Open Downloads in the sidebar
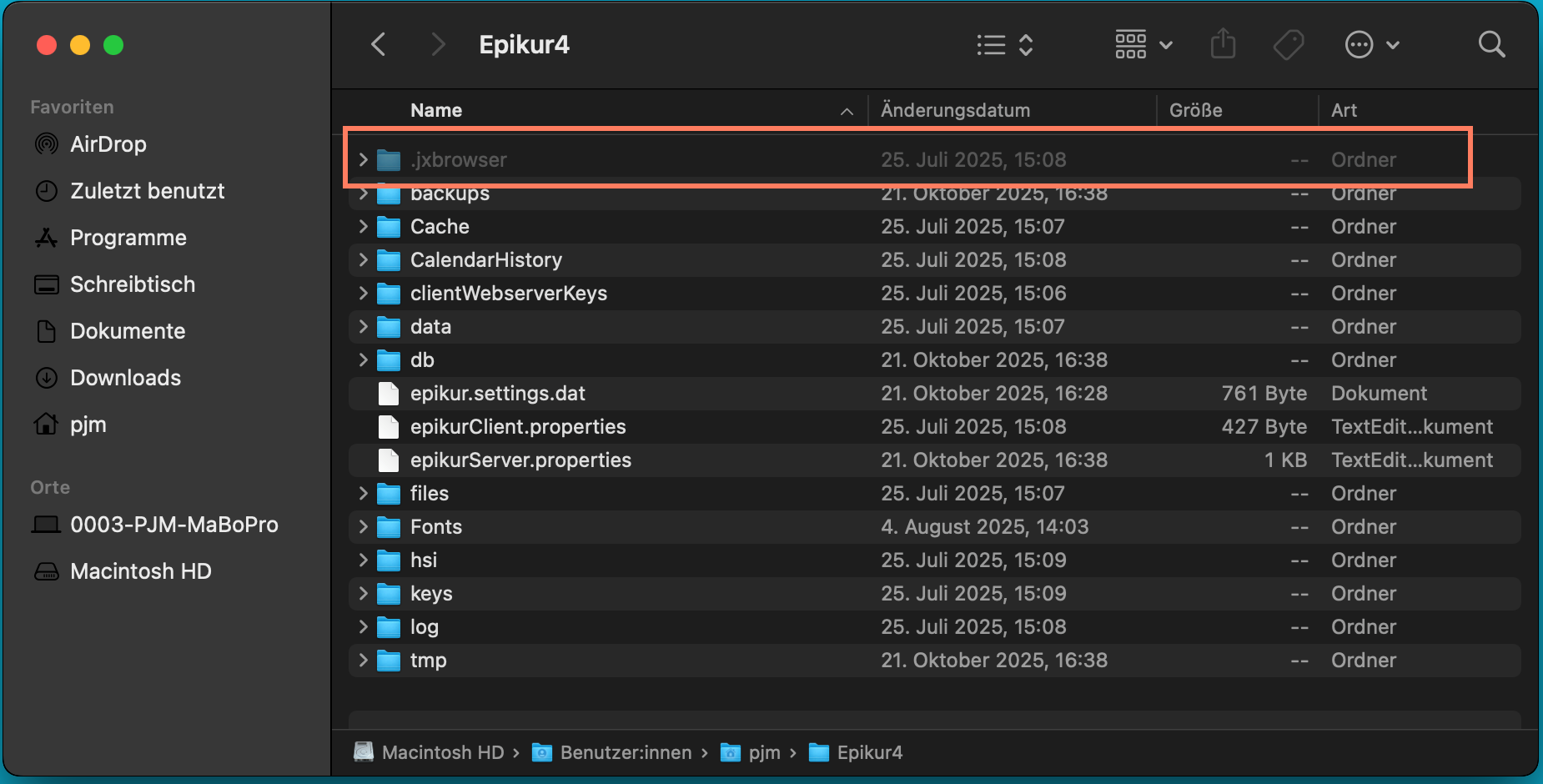 107,378
